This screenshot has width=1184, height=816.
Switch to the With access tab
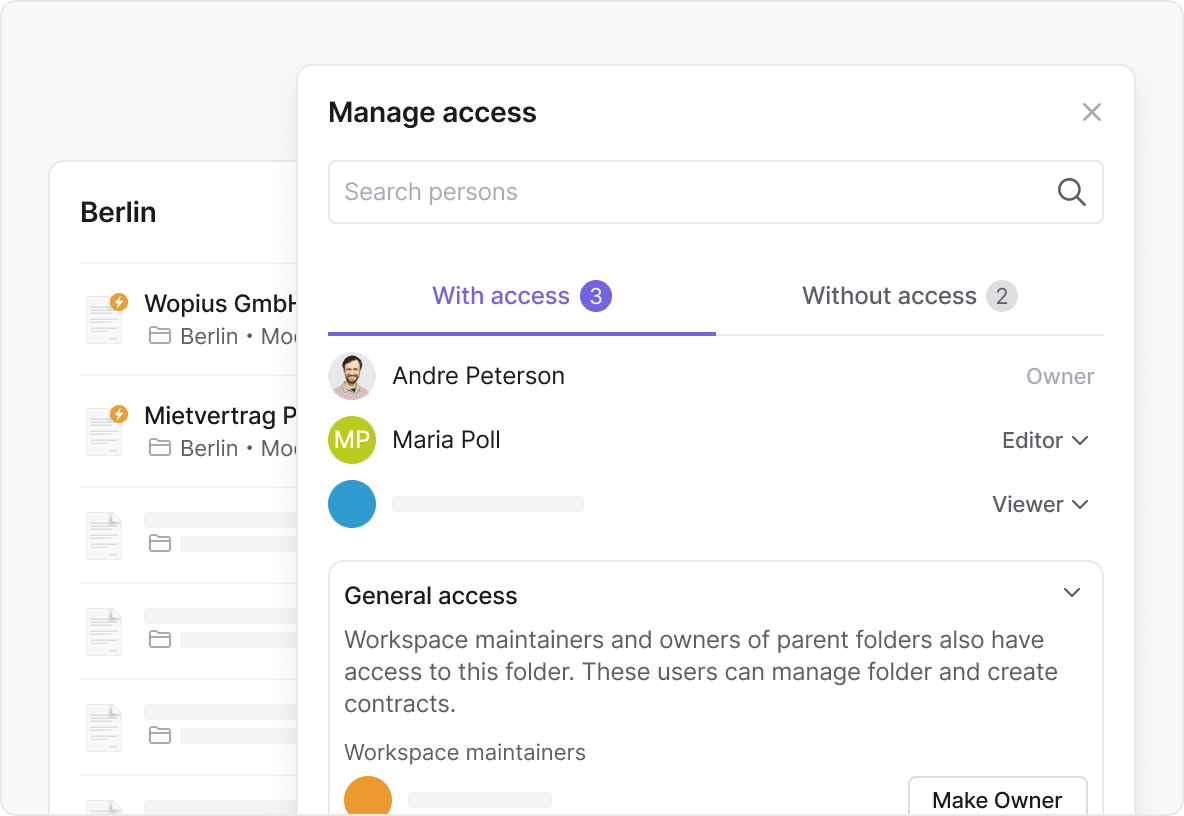[x=521, y=296]
